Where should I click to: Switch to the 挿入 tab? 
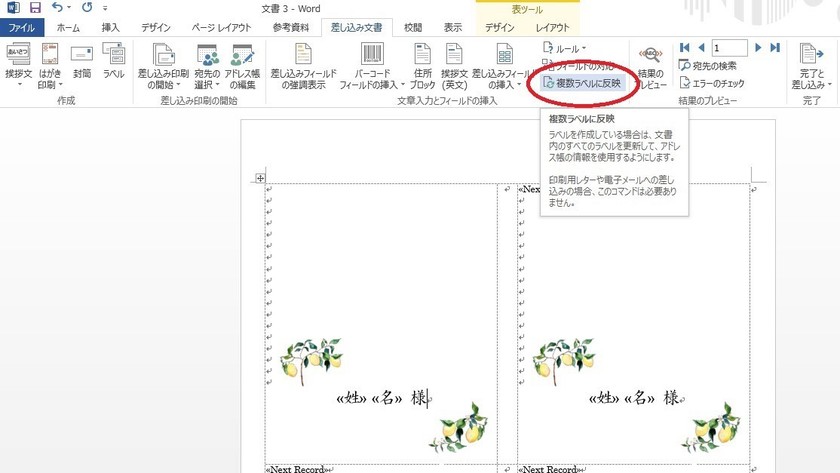(x=110, y=27)
